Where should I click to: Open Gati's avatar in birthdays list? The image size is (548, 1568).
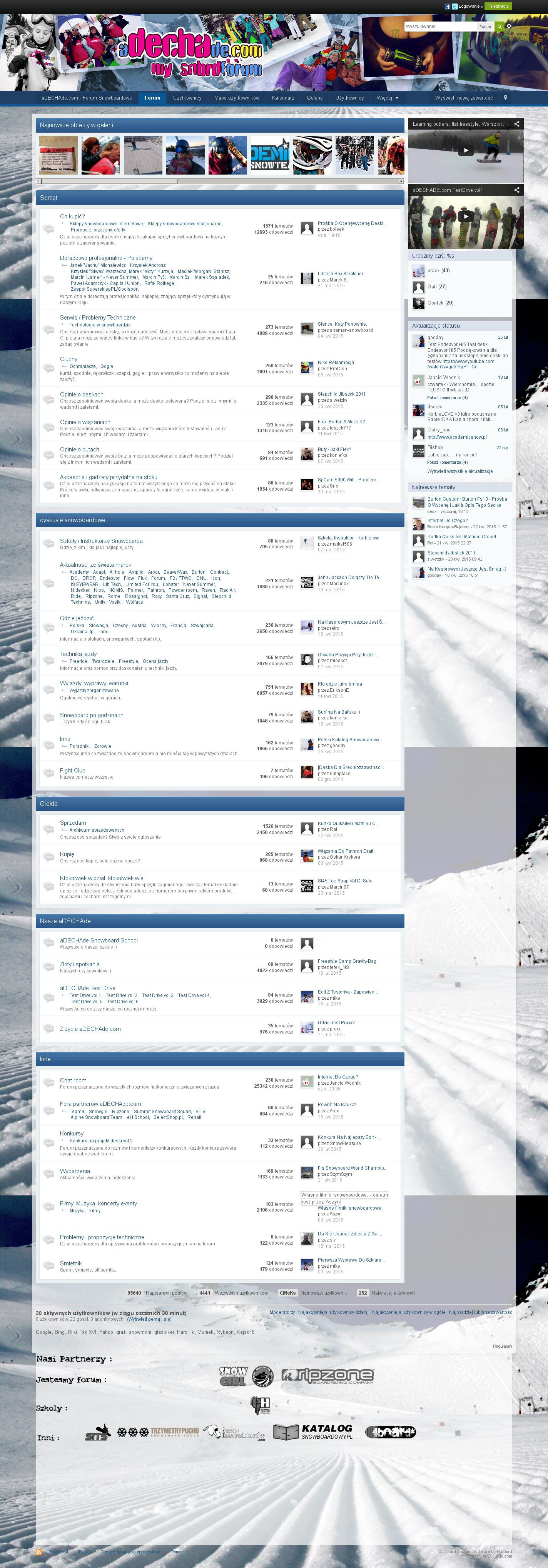418,287
